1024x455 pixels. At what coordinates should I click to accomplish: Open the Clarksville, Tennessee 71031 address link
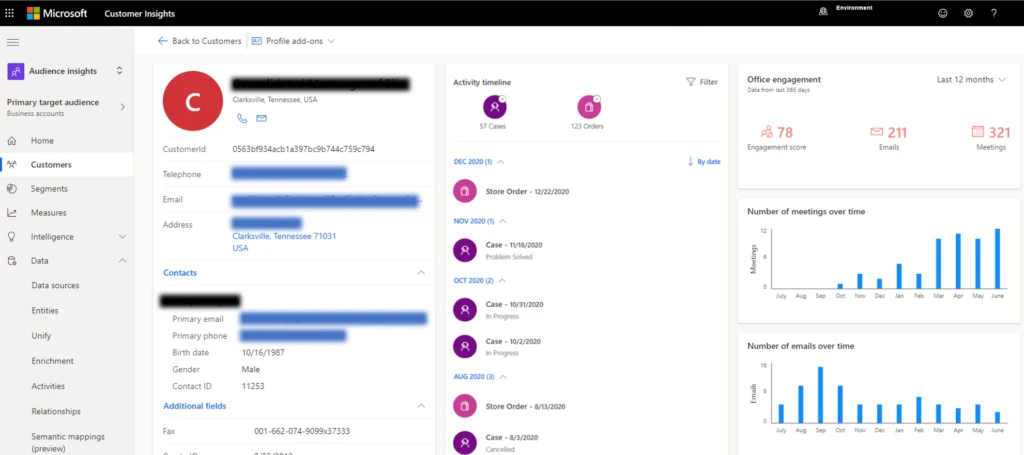[284, 236]
